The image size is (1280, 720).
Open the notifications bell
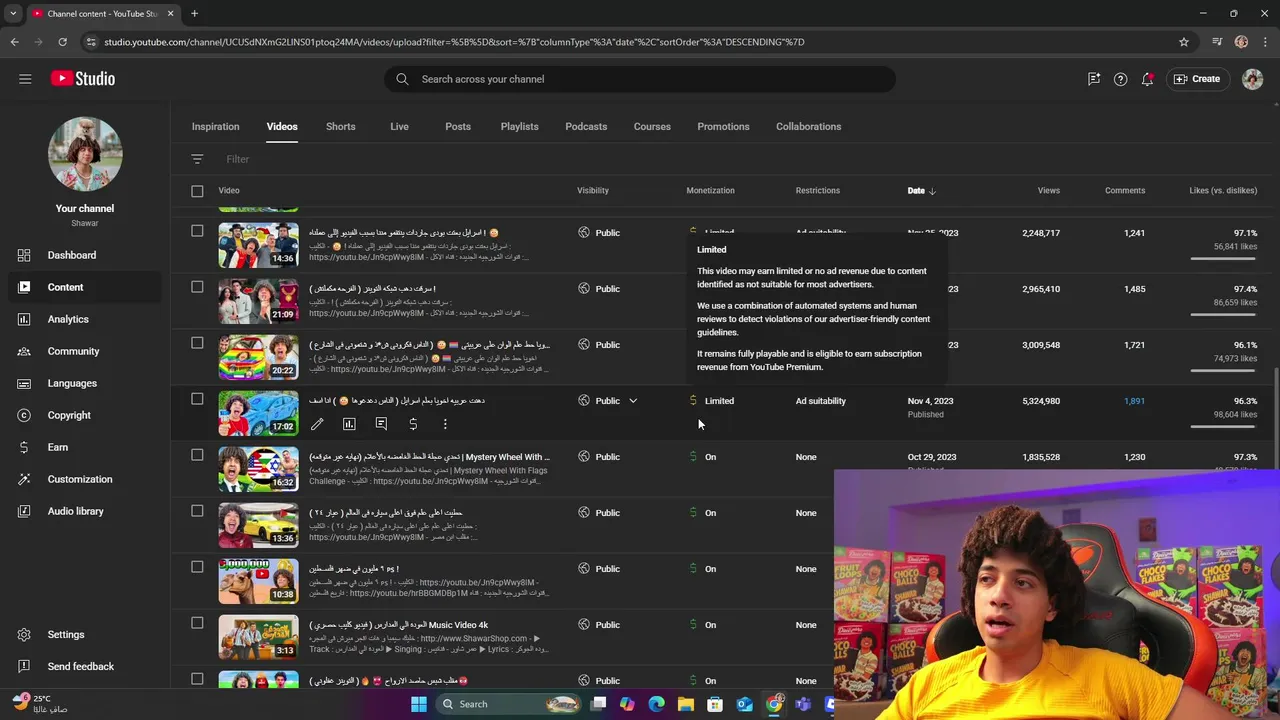pos(1147,79)
